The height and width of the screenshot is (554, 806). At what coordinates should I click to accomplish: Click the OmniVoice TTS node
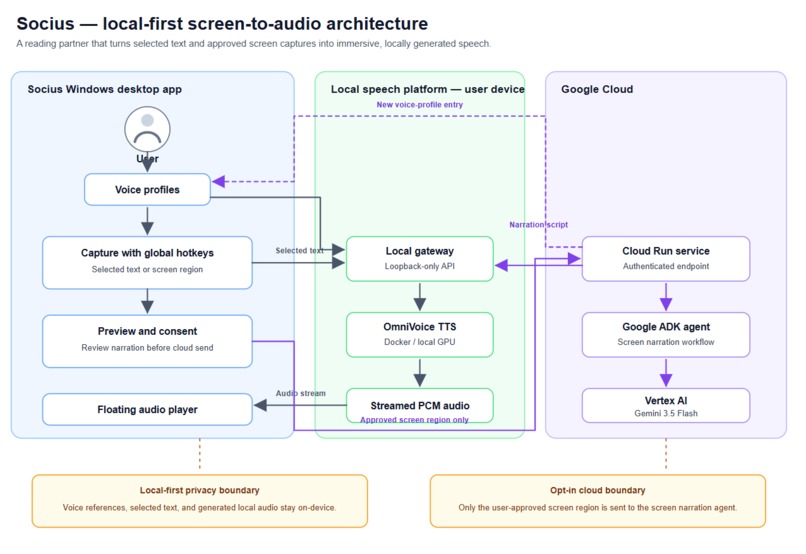pos(420,335)
